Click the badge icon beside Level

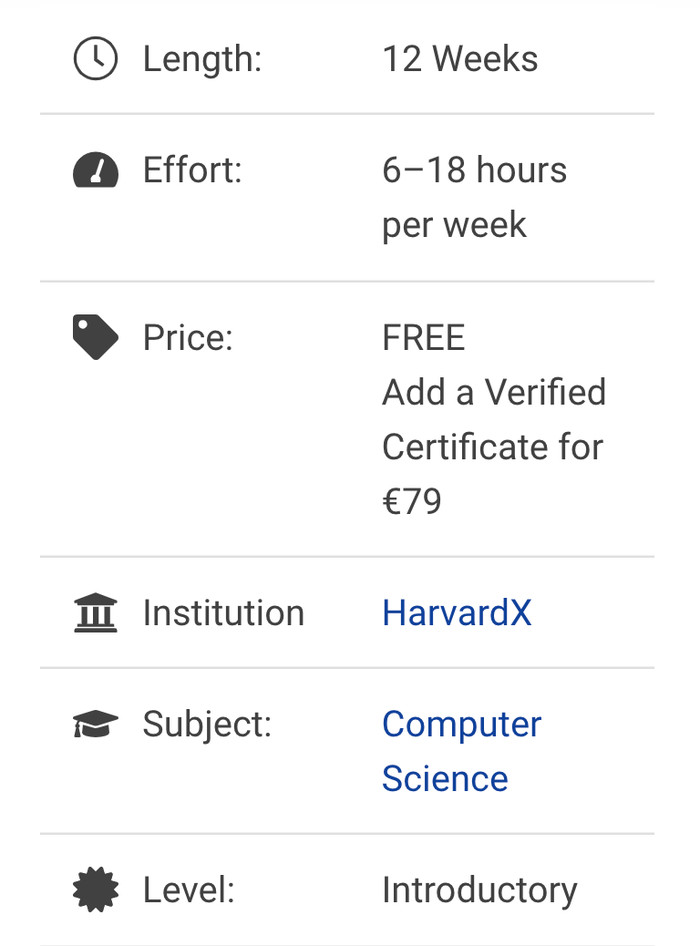tap(96, 889)
